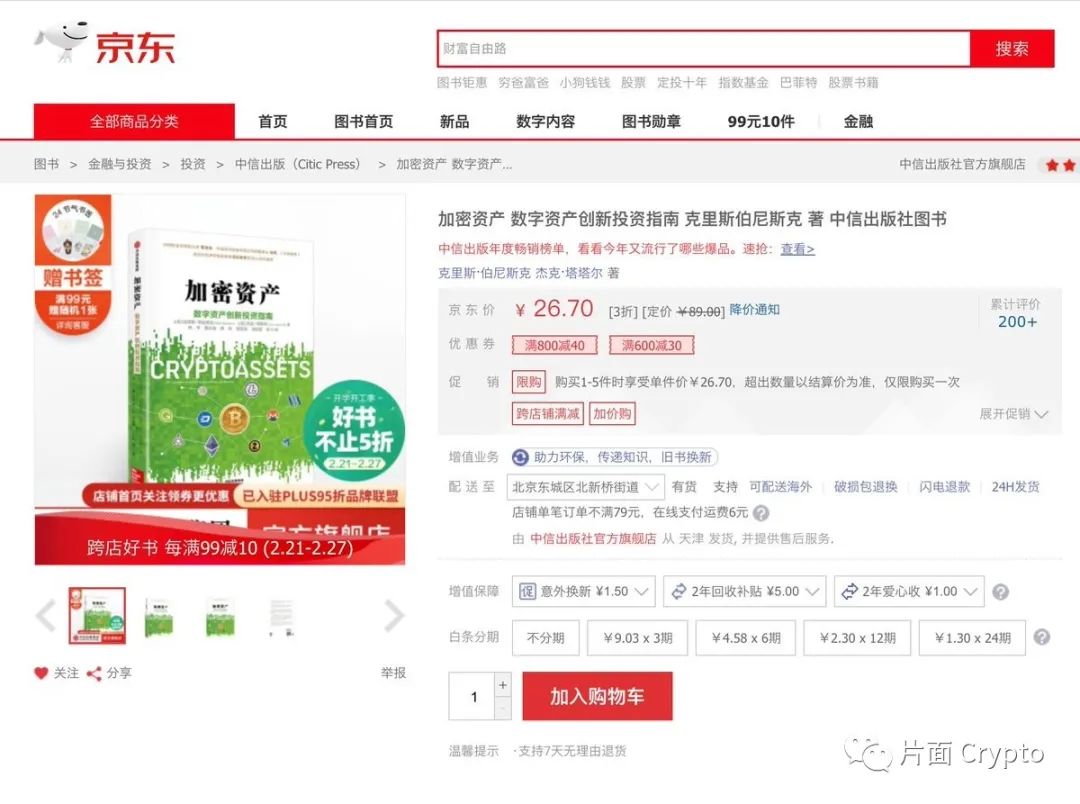Click 可配送海外 service link
Image resolution: width=1080 pixels, height=804 pixels.
(x=781, y=487)
